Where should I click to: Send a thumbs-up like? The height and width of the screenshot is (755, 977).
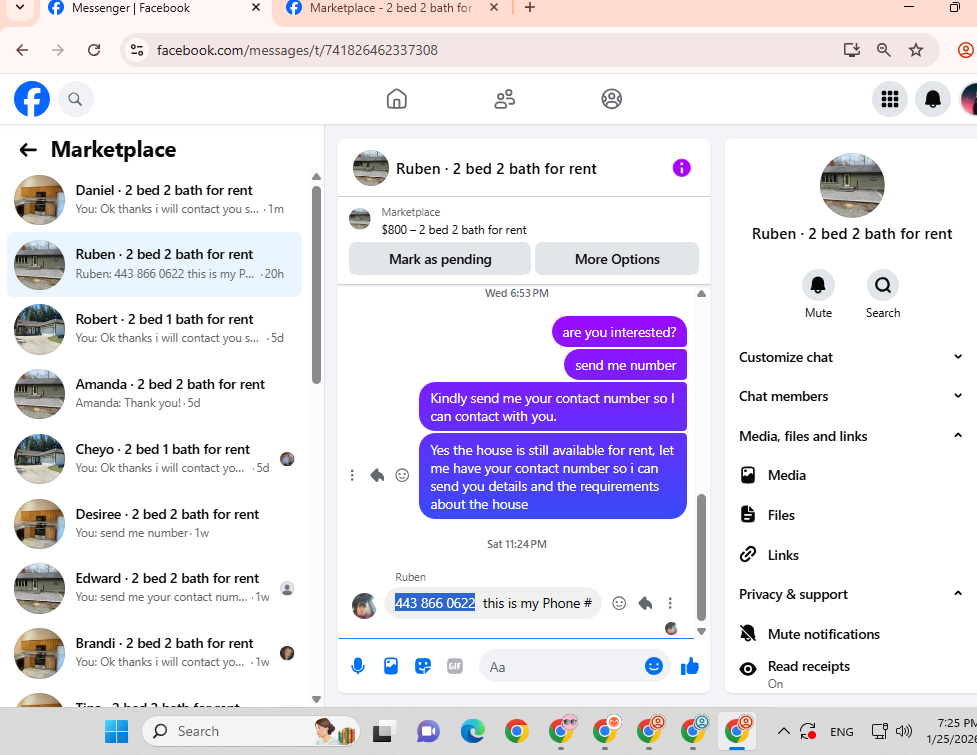[690, 667]
